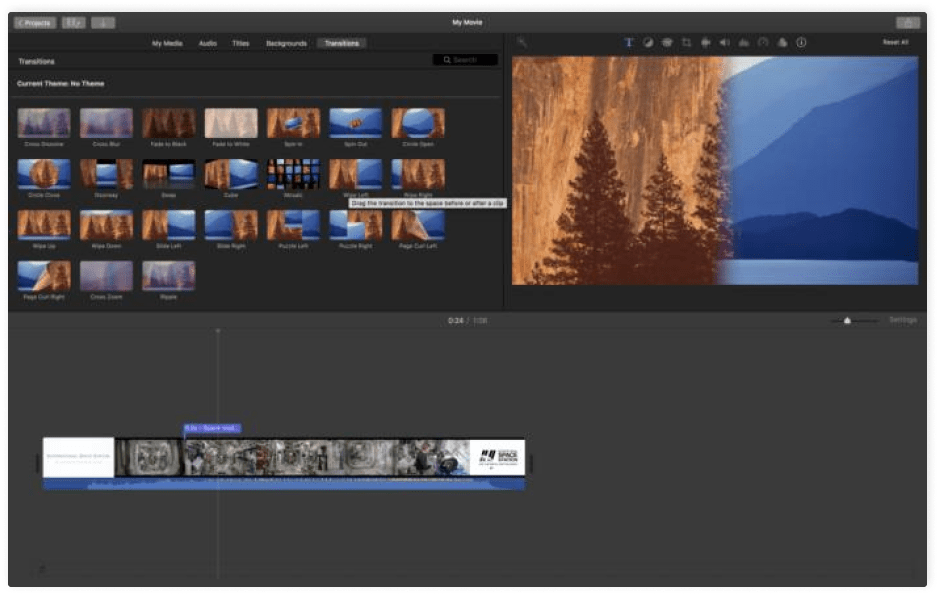Switch to the Audio tab
939x595 pixels.
[208, 43]
